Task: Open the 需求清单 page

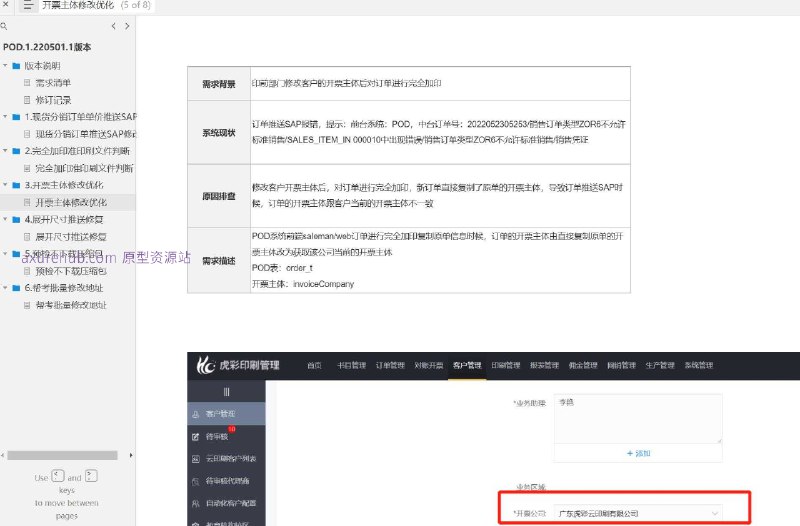Action: click(53, 83)
